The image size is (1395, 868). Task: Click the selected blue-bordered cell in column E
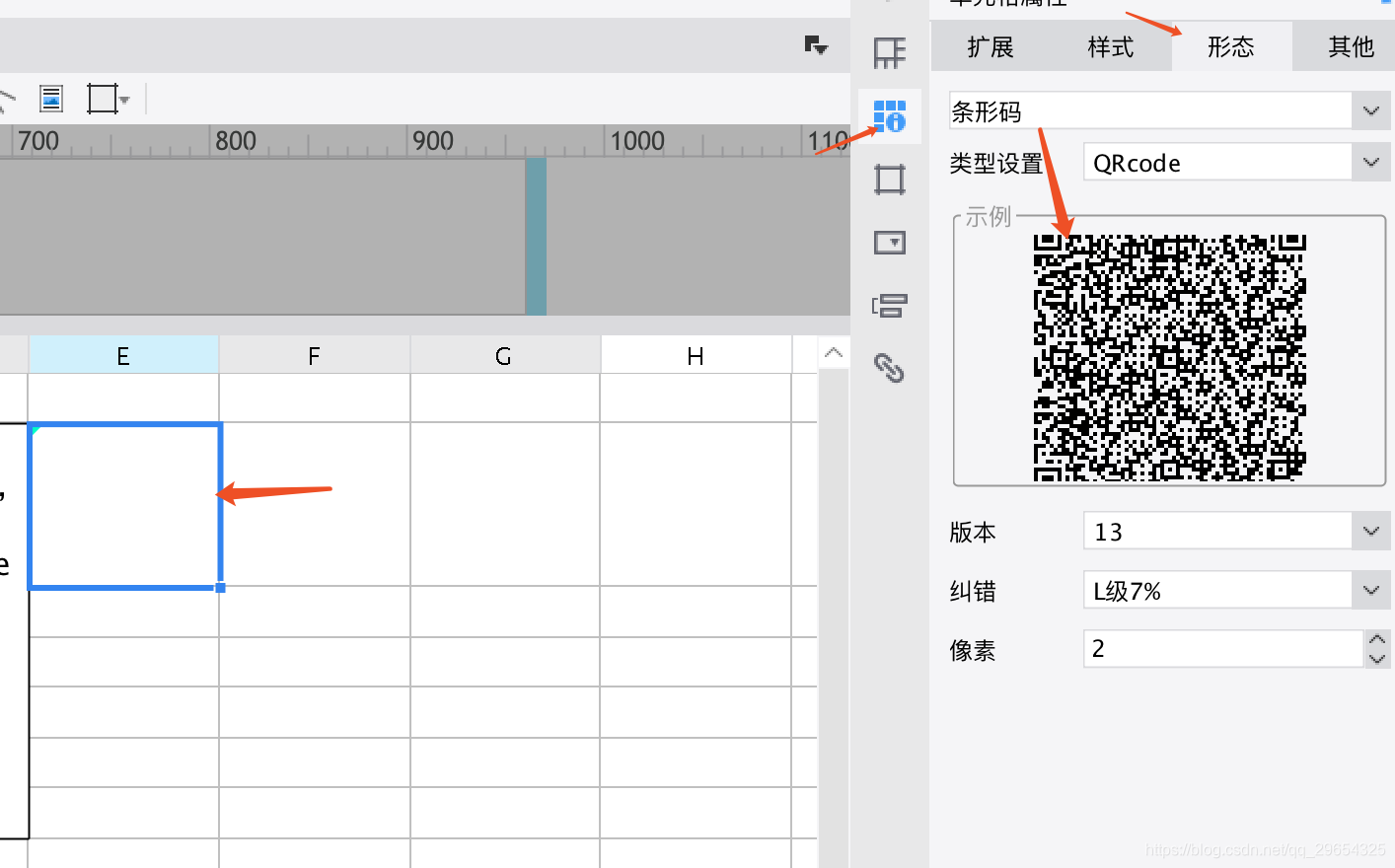click(125, 506)
